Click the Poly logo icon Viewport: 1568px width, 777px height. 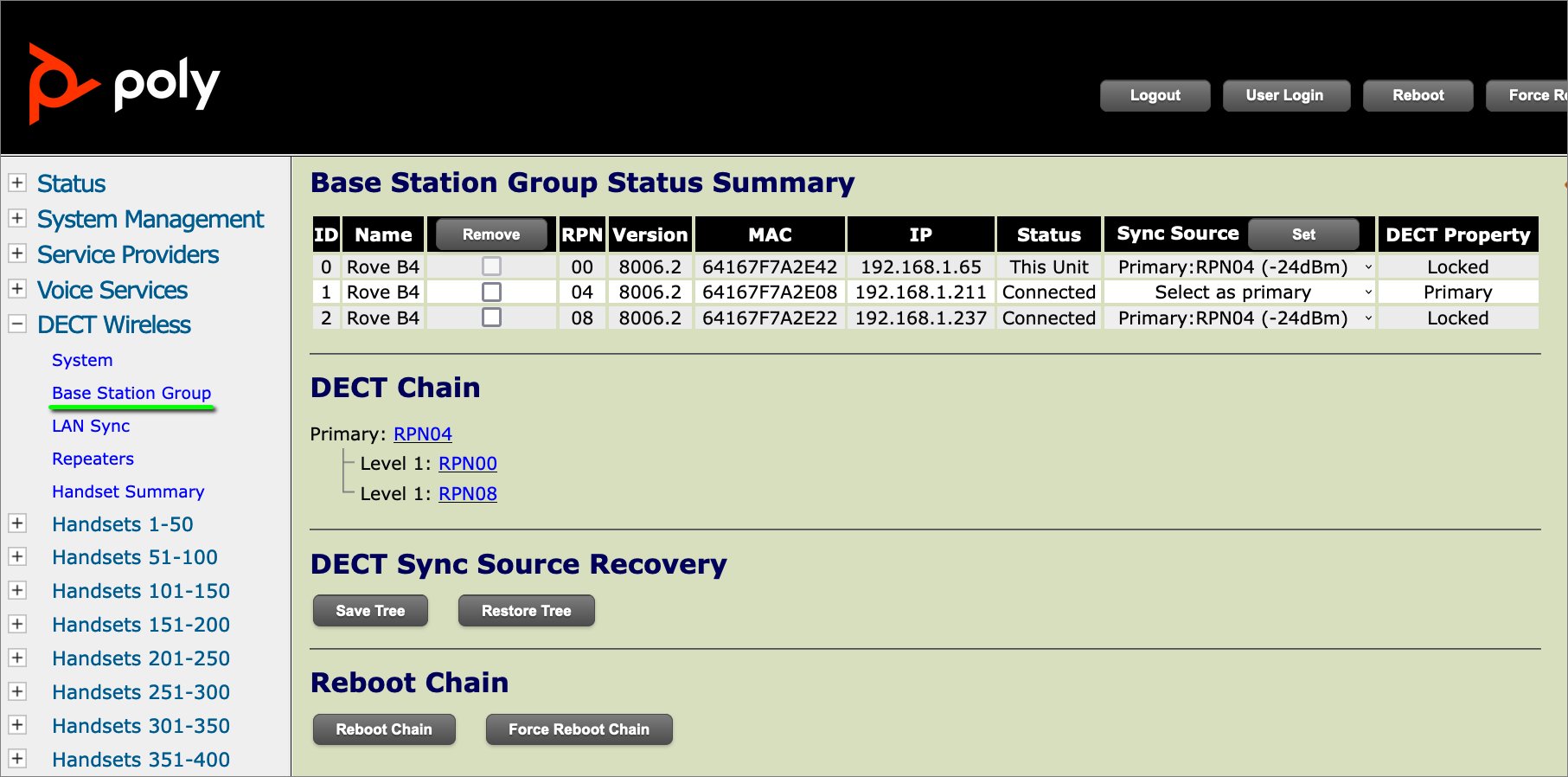click(x=61, y=84)
